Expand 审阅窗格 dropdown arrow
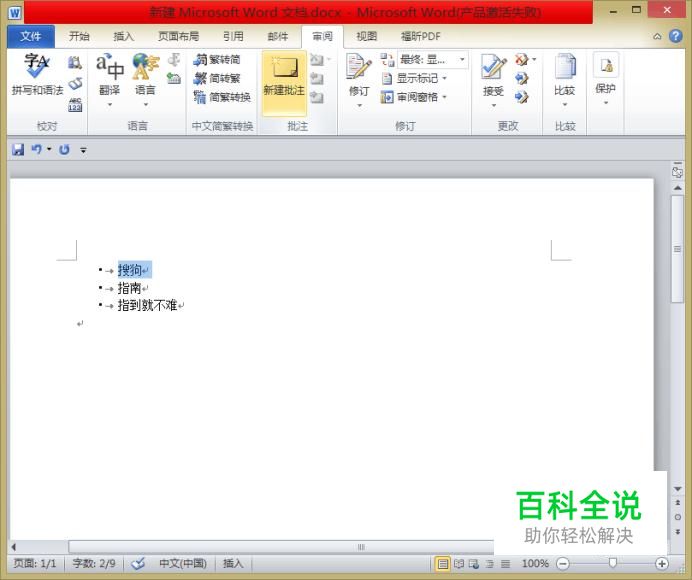Viewport: 692px width, 580px height. (x=444, y=97)
